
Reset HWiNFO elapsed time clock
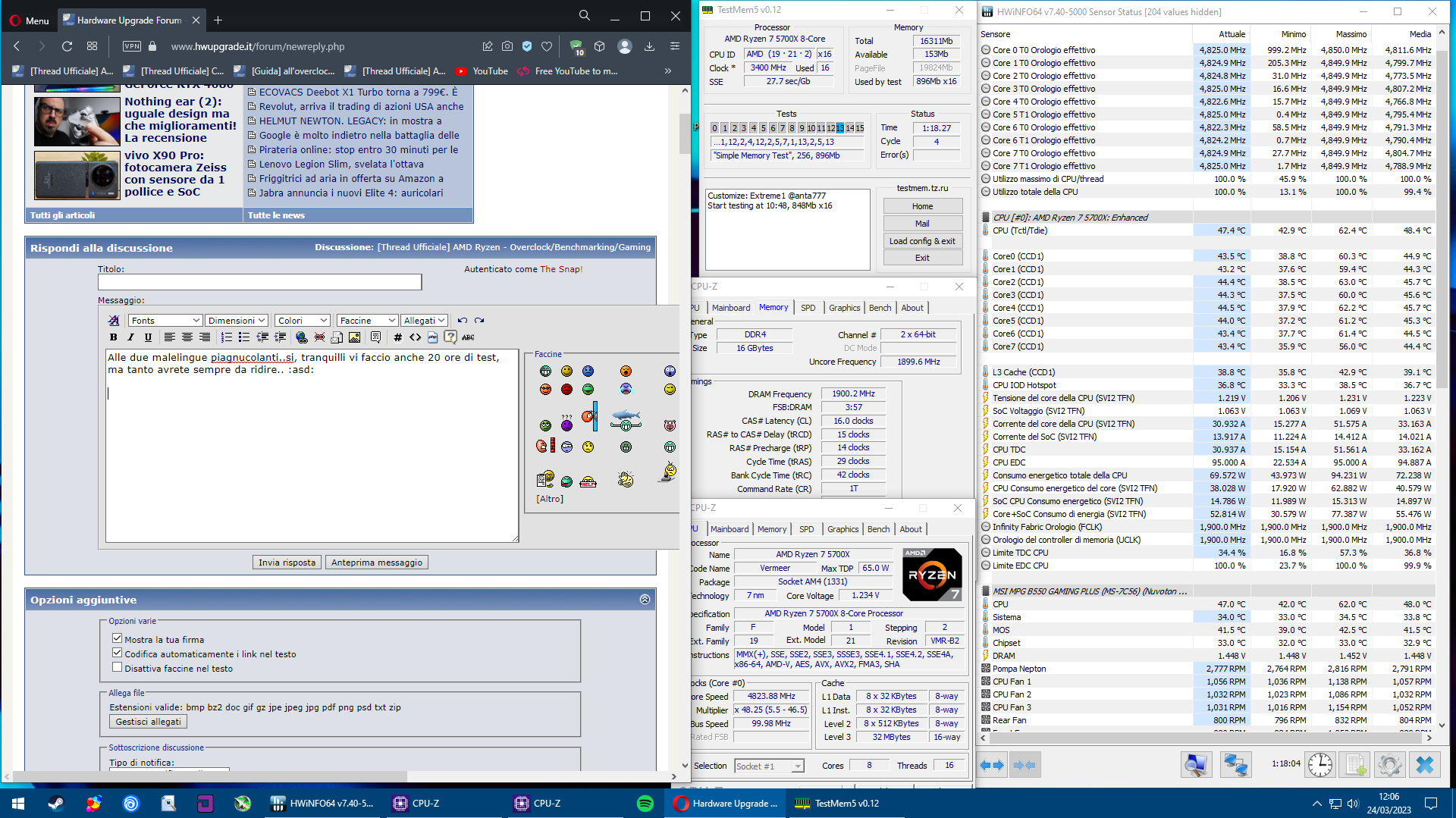[x=1320, y=765]
